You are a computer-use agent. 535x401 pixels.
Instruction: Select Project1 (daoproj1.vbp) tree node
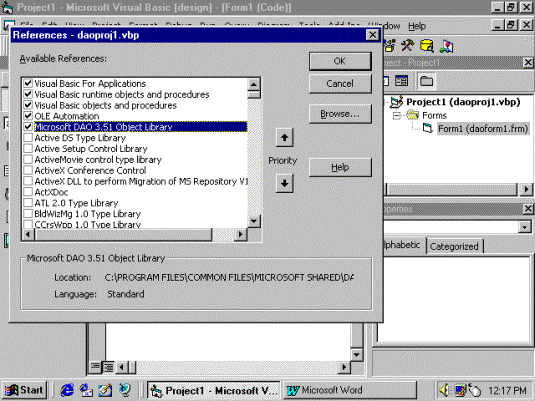pyautogui.click(x=463, y=102)
